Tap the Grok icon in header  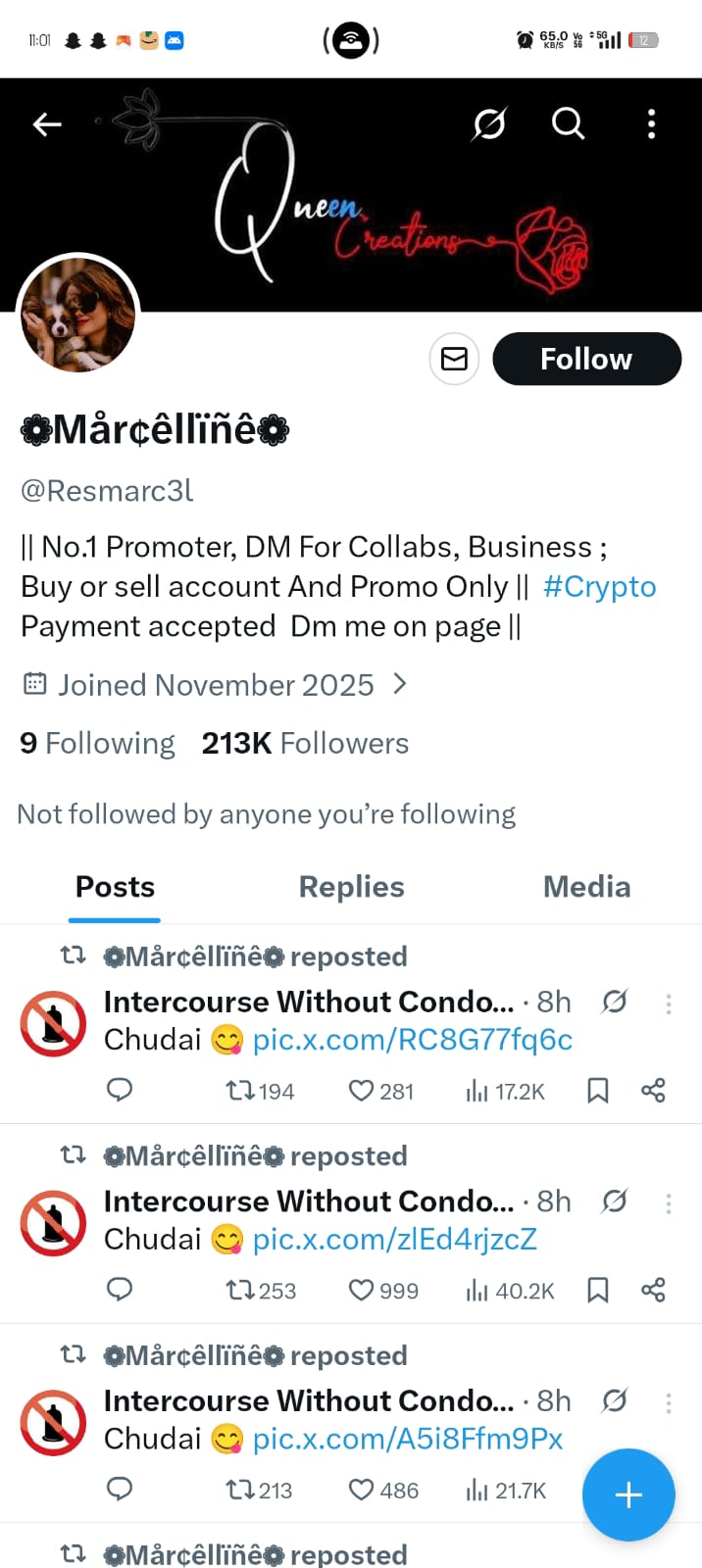tap(489, 123)
